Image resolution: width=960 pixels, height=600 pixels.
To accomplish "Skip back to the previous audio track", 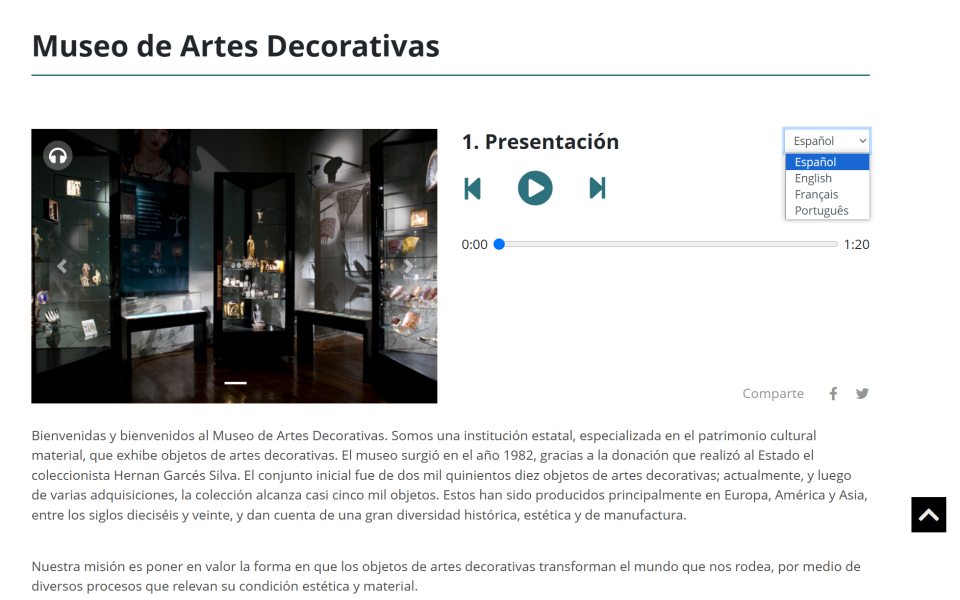I will pos(473,188).
